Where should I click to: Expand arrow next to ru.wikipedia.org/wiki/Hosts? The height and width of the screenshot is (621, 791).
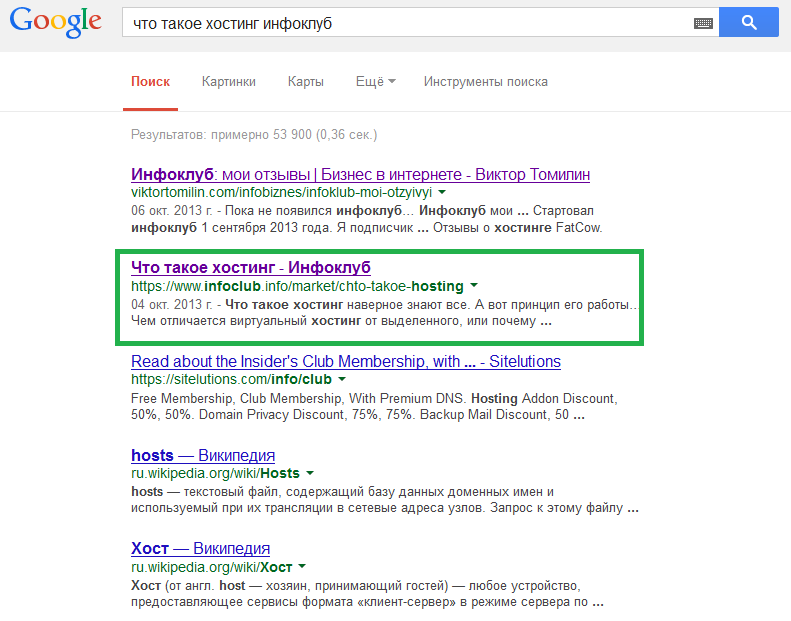pos(310,473)
